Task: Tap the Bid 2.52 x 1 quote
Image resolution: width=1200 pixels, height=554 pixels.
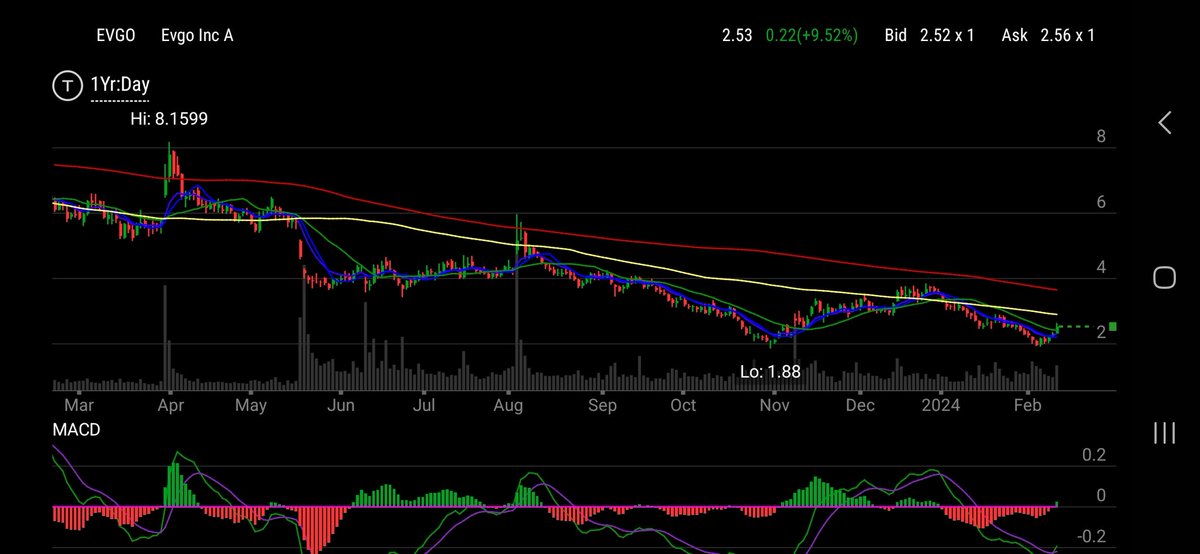Action: [x=930, y=35]
